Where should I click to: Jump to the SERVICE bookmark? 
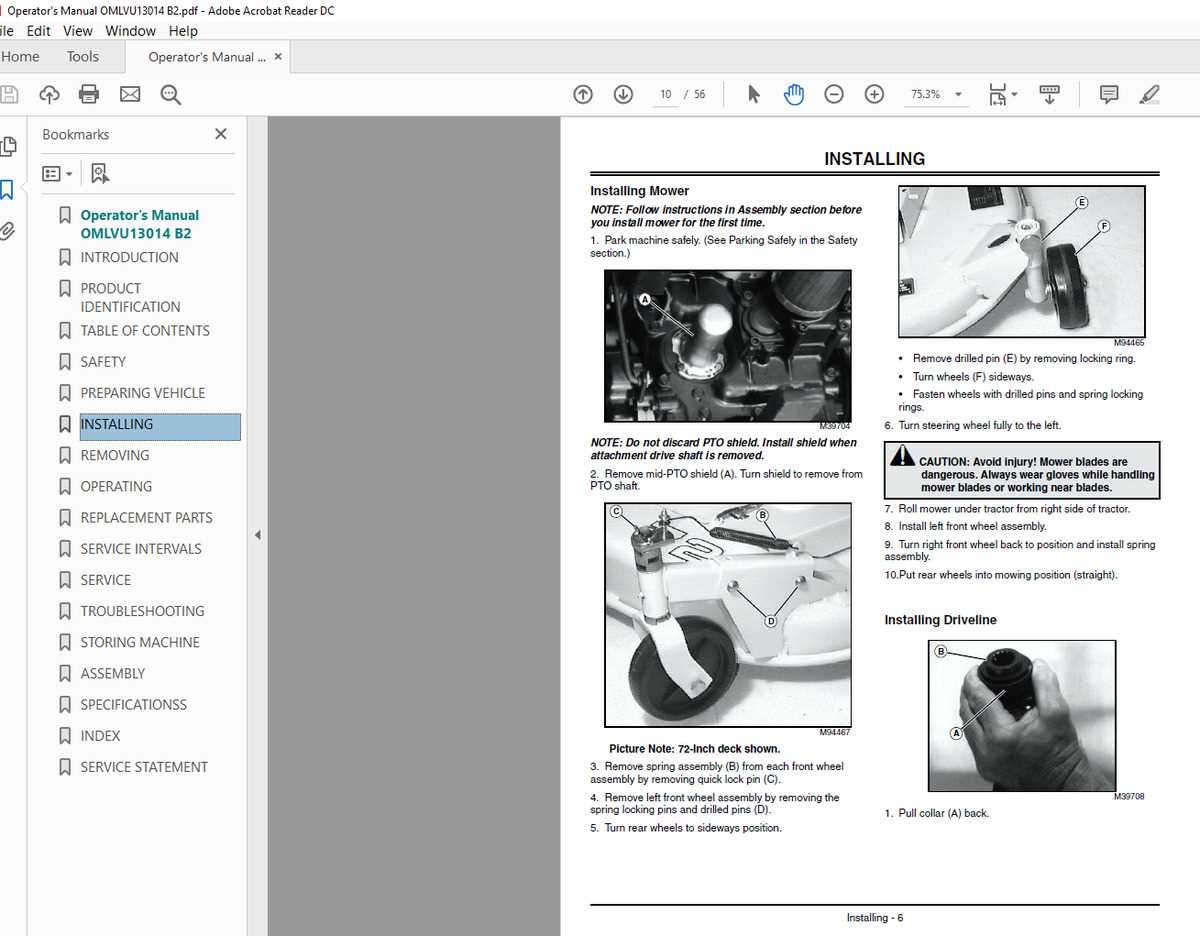click(105, 580)
